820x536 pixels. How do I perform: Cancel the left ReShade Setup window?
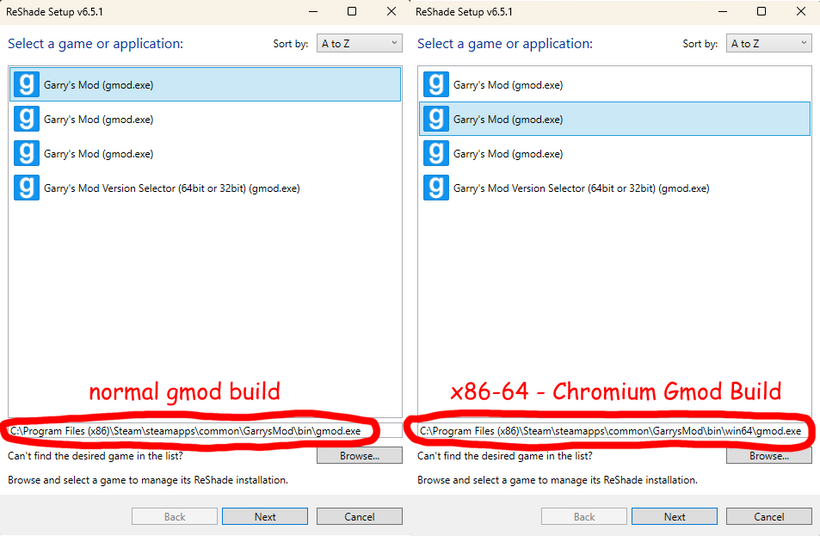coord(359,517)
